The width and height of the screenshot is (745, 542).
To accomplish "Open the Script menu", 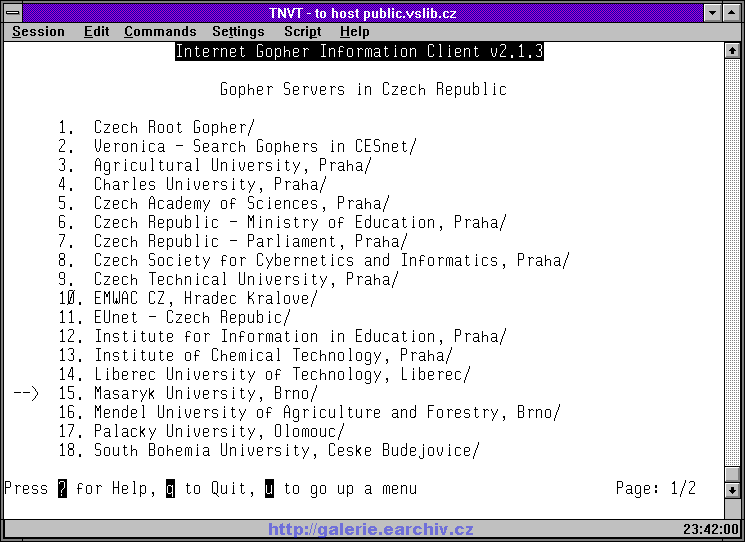I will click(303, 32).
